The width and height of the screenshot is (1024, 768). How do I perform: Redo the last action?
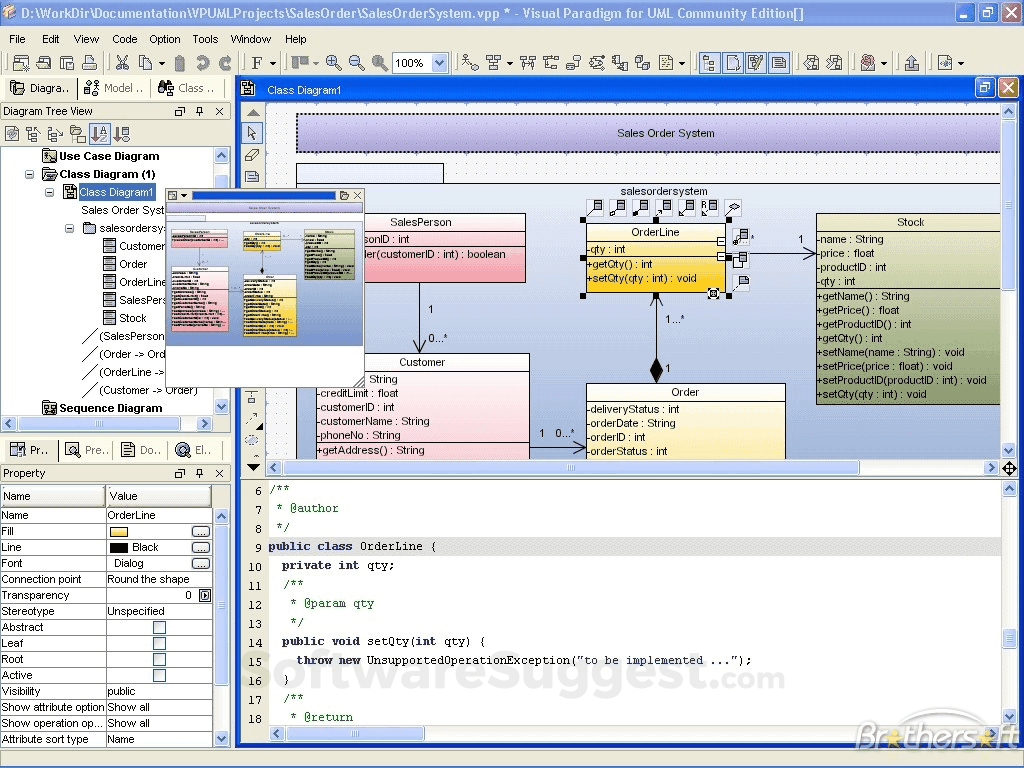(224, 62)
